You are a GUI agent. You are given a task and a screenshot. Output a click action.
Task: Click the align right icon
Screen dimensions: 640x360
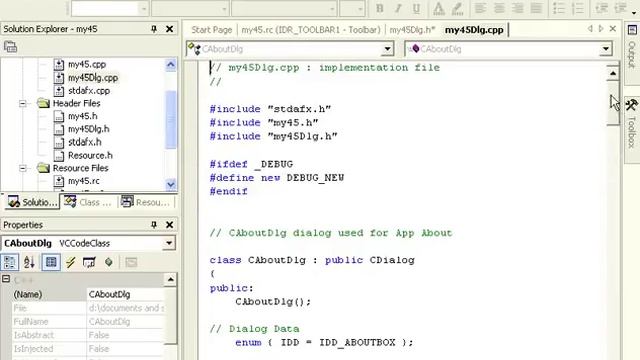[x=518, y=8]
